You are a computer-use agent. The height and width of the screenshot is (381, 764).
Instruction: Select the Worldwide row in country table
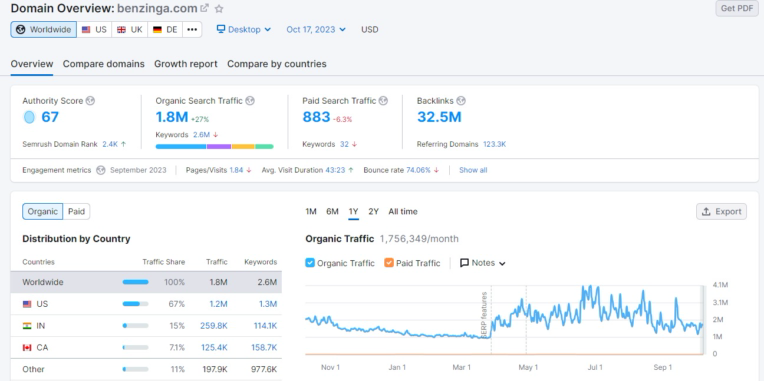point(146,282)
